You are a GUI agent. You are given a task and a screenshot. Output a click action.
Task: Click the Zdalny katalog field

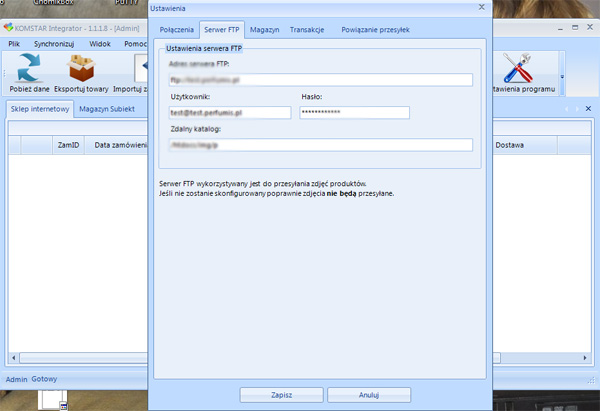point(321,145)
